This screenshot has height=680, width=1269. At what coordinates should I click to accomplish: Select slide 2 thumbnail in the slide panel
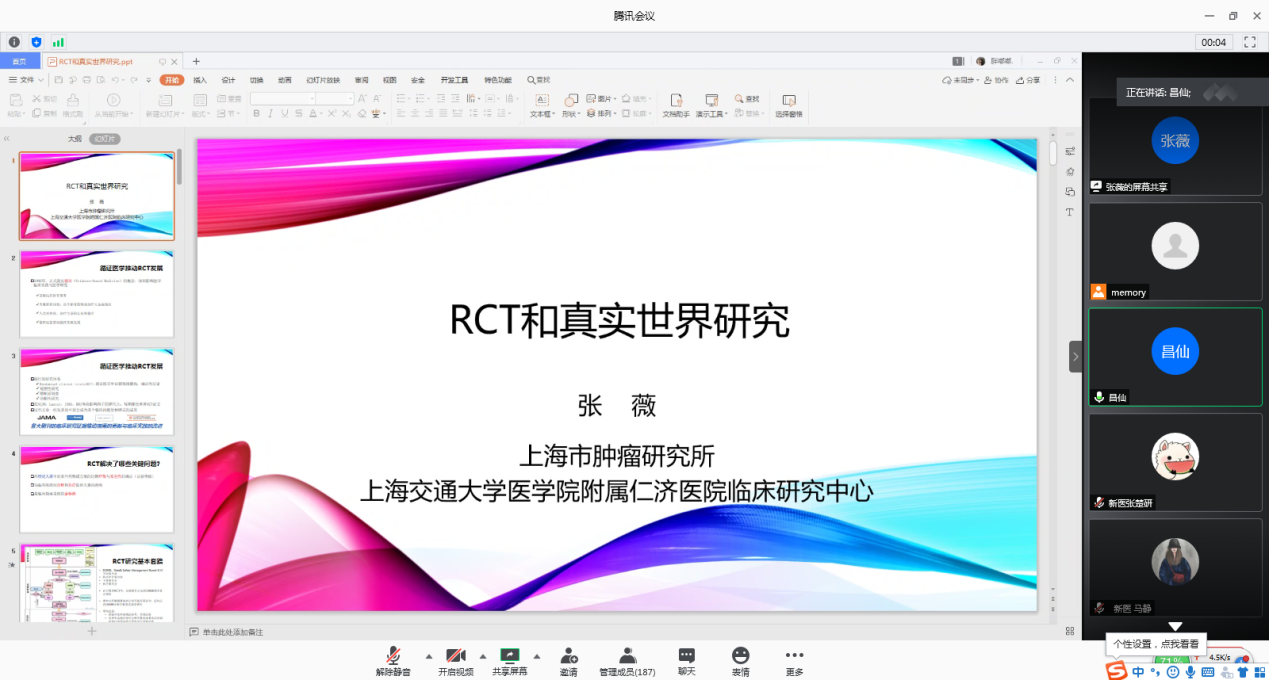click(97, 294)
